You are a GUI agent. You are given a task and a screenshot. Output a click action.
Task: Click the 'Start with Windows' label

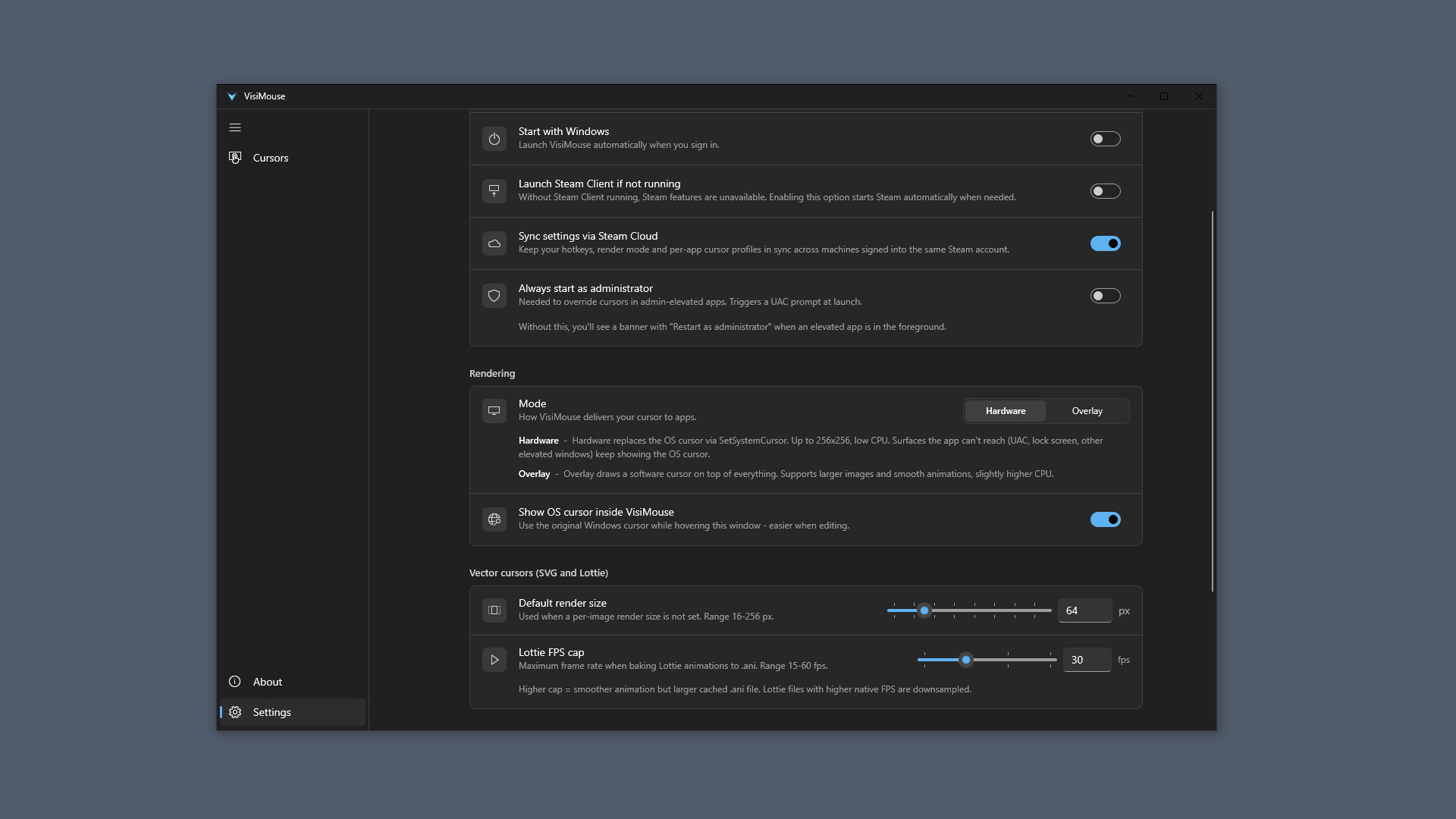[563, 131]
